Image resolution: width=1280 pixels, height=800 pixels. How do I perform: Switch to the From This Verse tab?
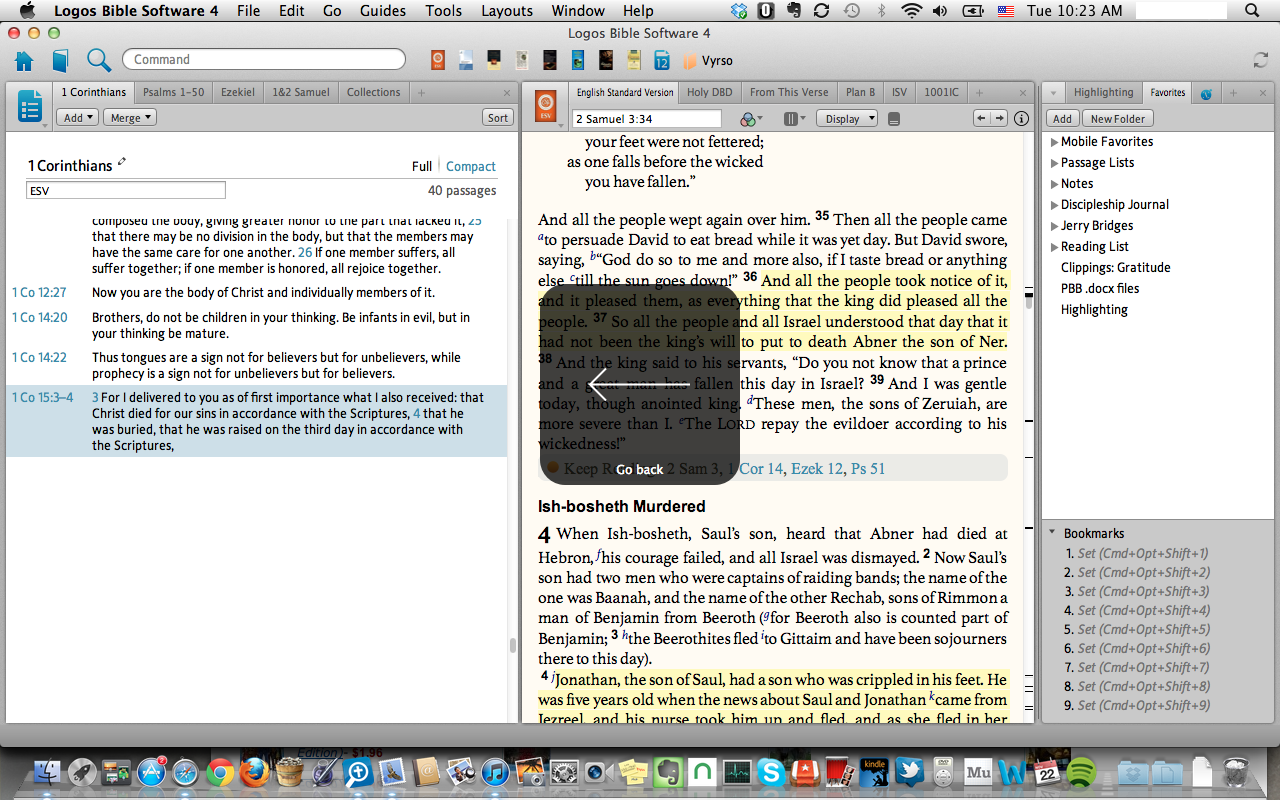tap(789, 92)
